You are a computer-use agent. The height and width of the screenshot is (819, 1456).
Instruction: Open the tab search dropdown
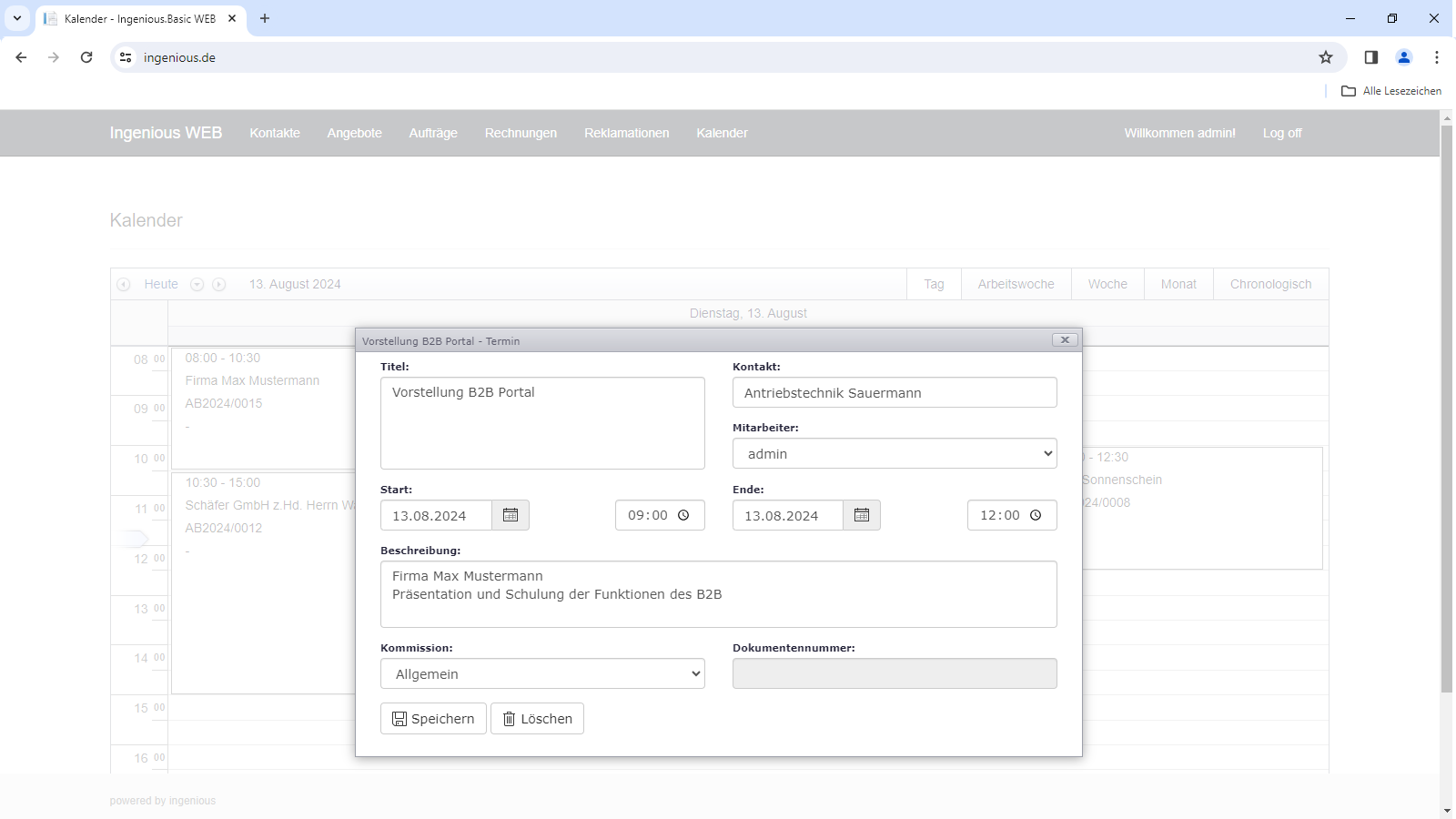pos(17,18)
